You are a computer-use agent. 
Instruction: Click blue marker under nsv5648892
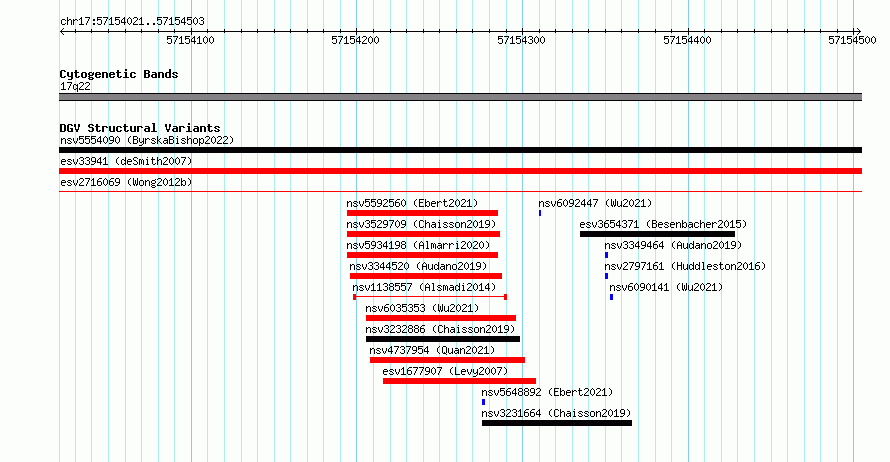pos(484,402)
